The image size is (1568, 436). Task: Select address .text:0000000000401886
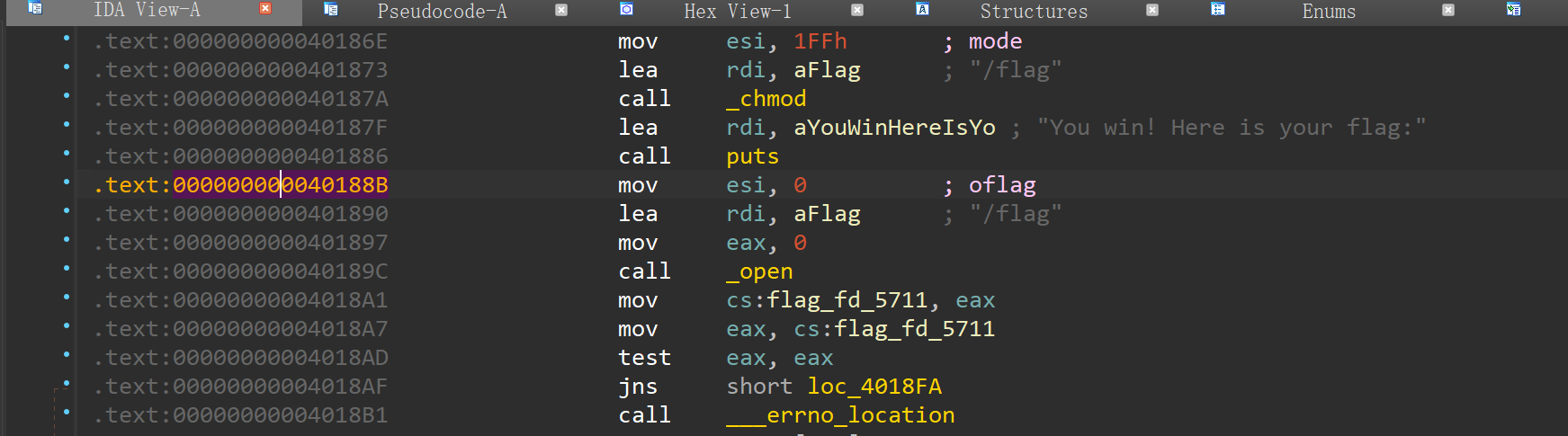[x=241, y=156]
